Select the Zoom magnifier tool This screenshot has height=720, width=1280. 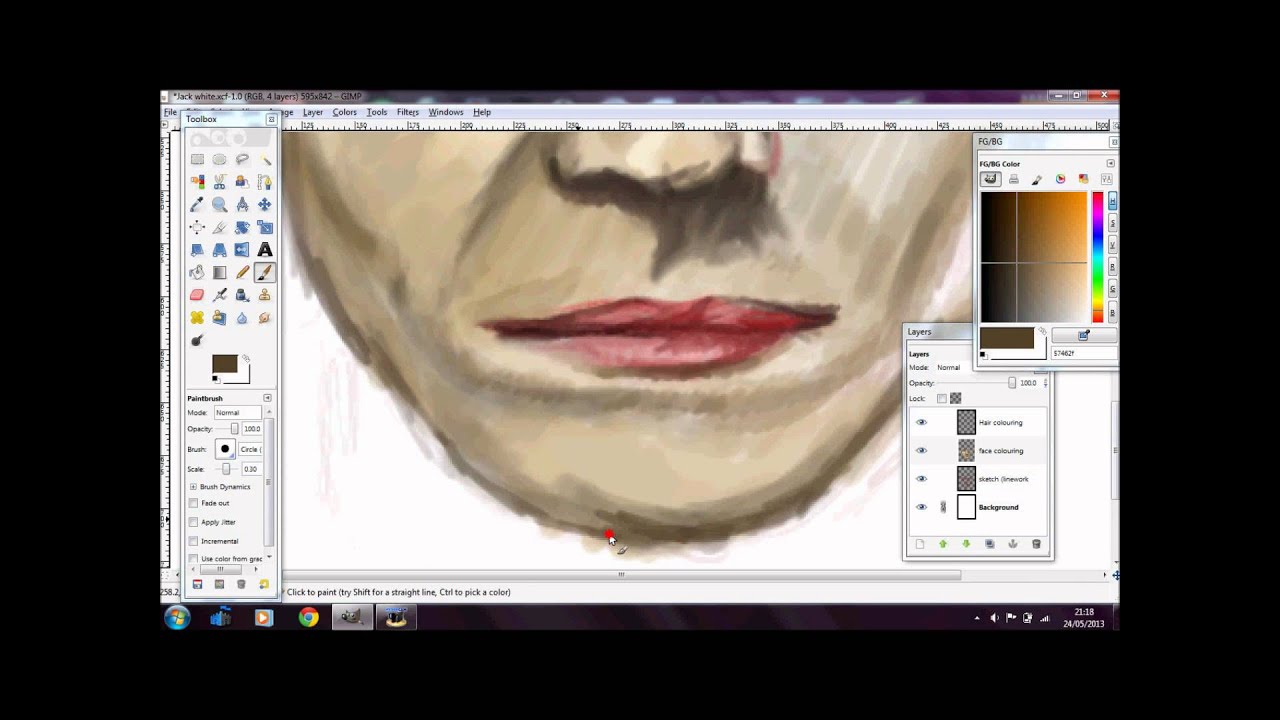click(x=219, y=205)
